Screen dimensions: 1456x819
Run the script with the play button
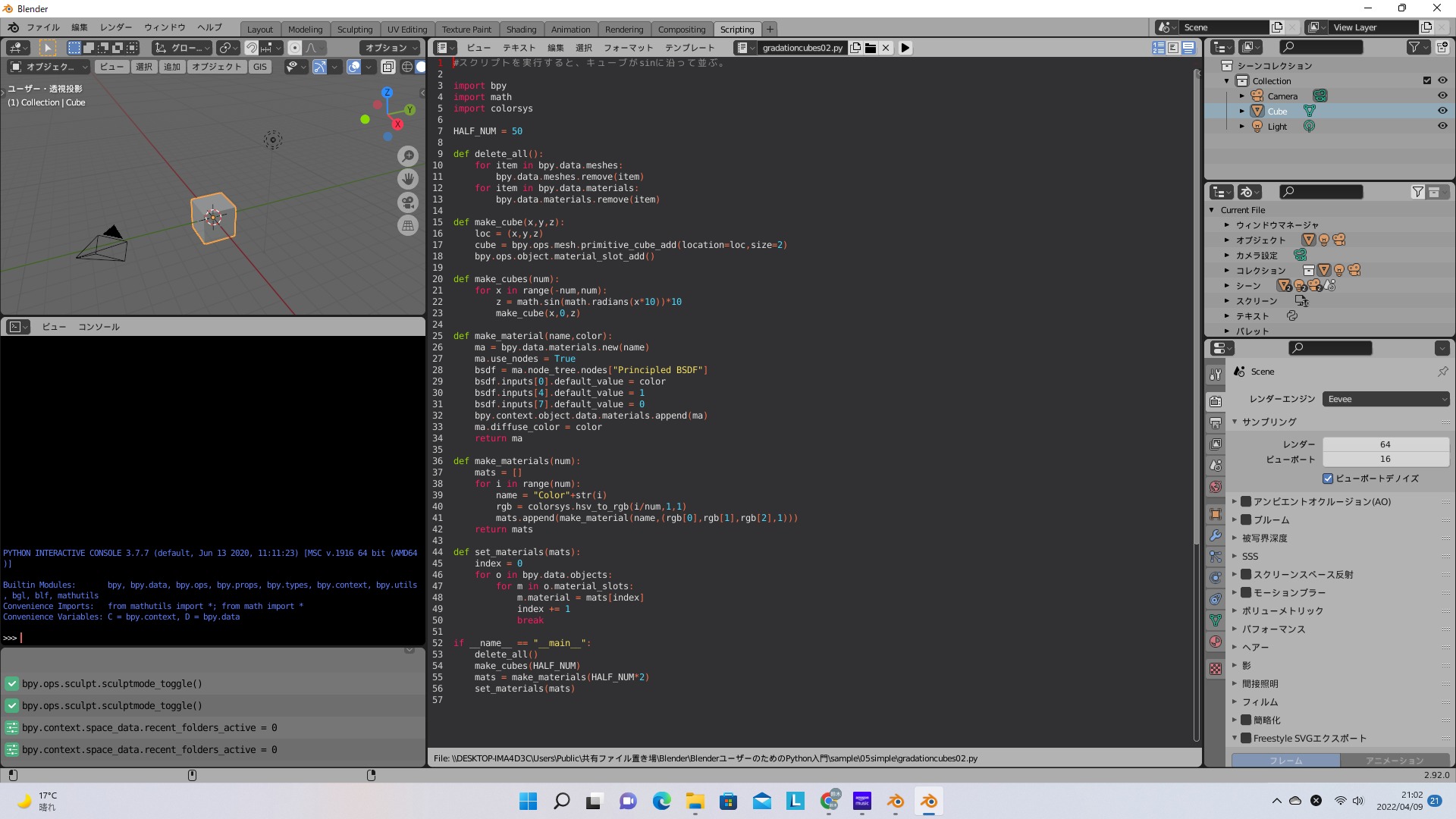(905, 48)
